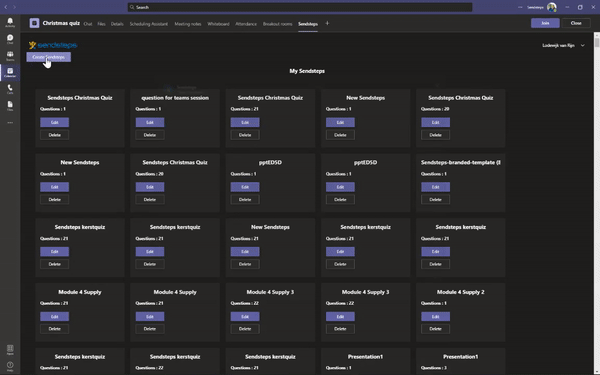Viewport: 600px width, 375px height.
Task: Join the Christmas quiz meeting
Action: 545,23
